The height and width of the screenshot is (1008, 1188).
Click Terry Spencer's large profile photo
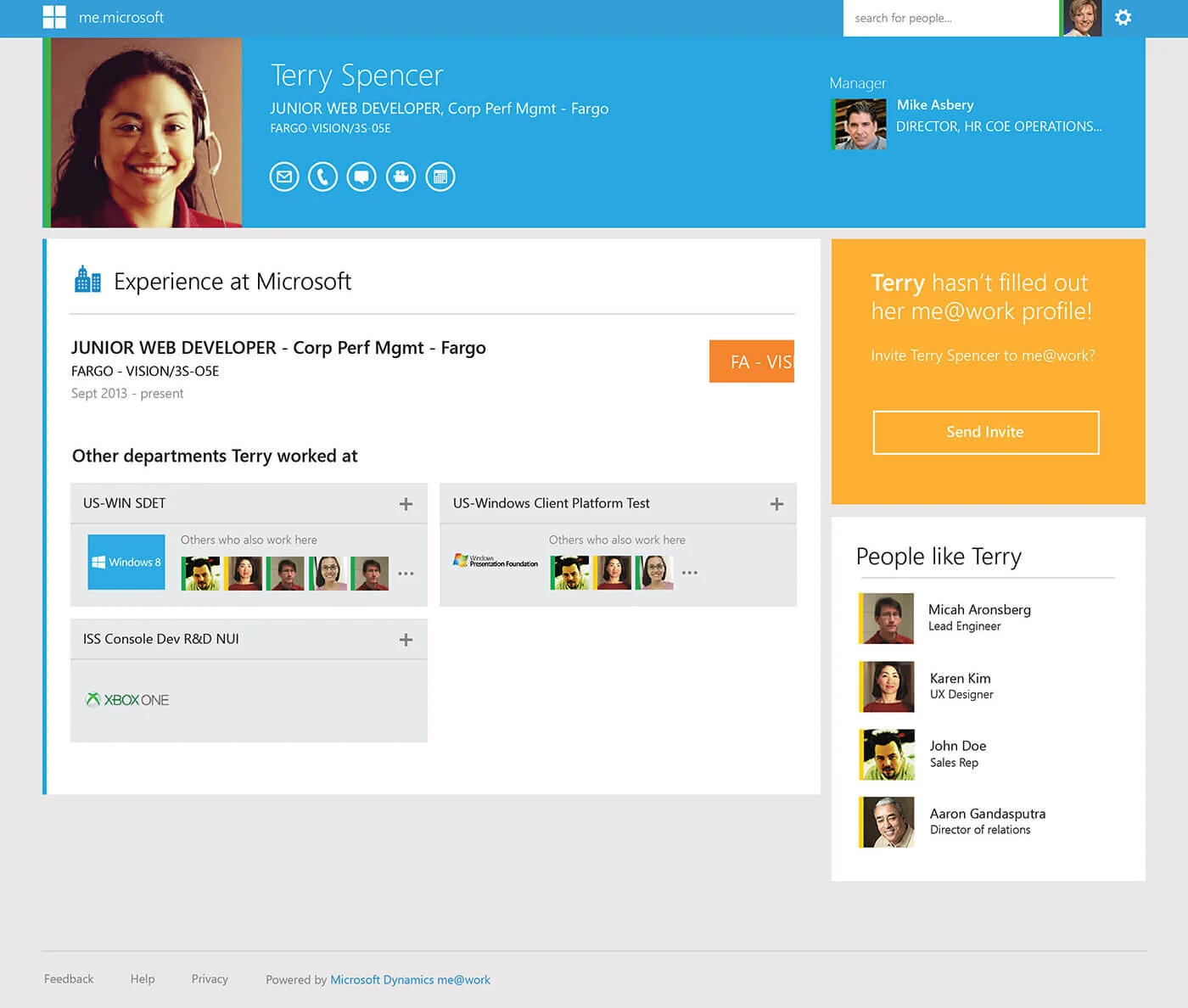click(x=143, y=132)
